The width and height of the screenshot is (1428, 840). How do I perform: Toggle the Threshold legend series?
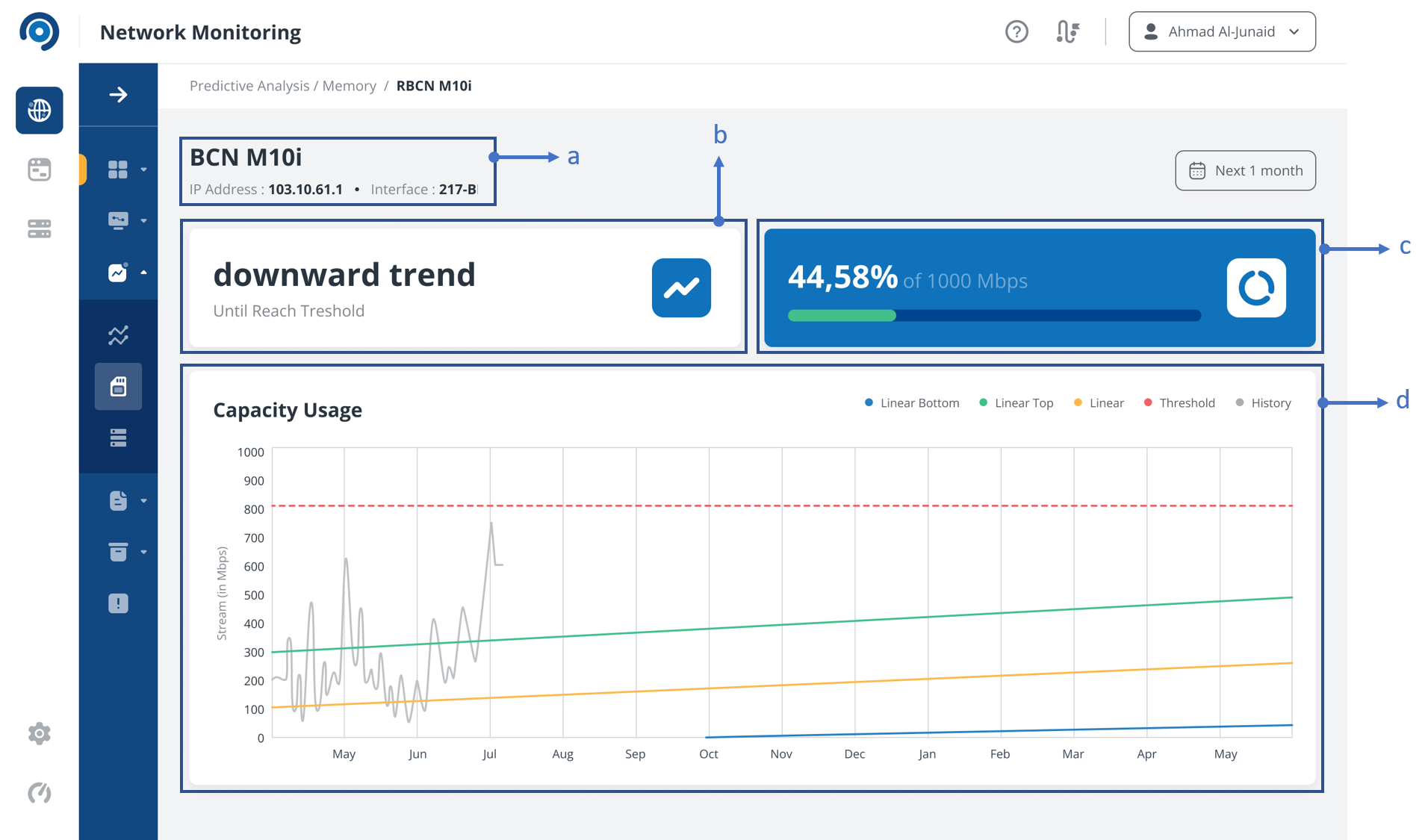click(1179, 403)
